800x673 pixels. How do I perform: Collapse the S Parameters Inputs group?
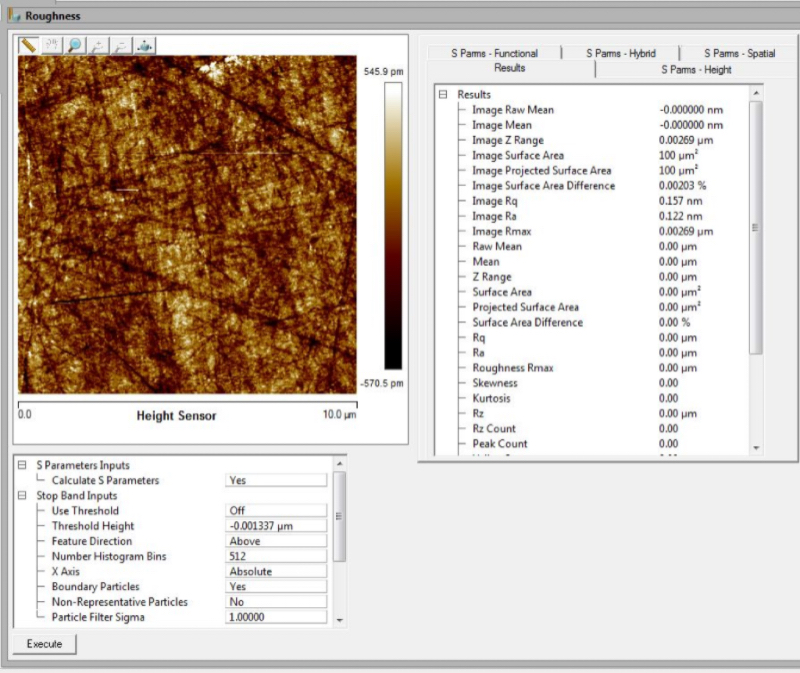tap(23, 466)
